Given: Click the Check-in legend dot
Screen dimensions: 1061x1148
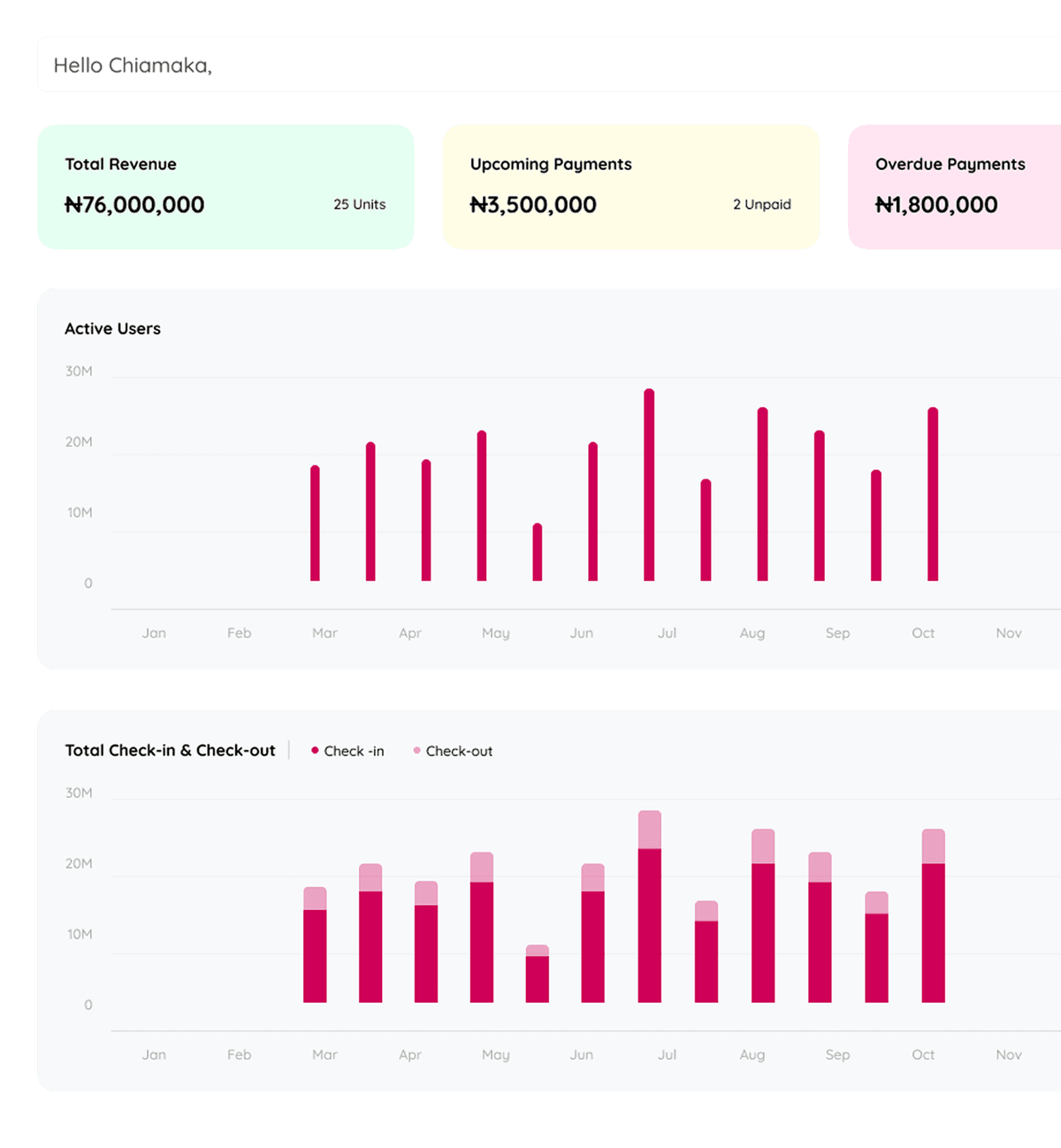Looking at the screenshot, I should [315, 750].
